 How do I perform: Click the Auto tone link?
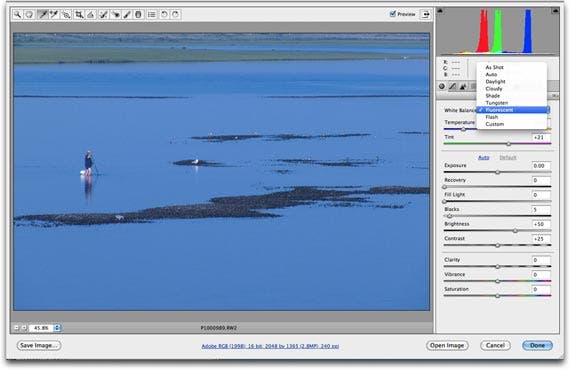[483, 157]
